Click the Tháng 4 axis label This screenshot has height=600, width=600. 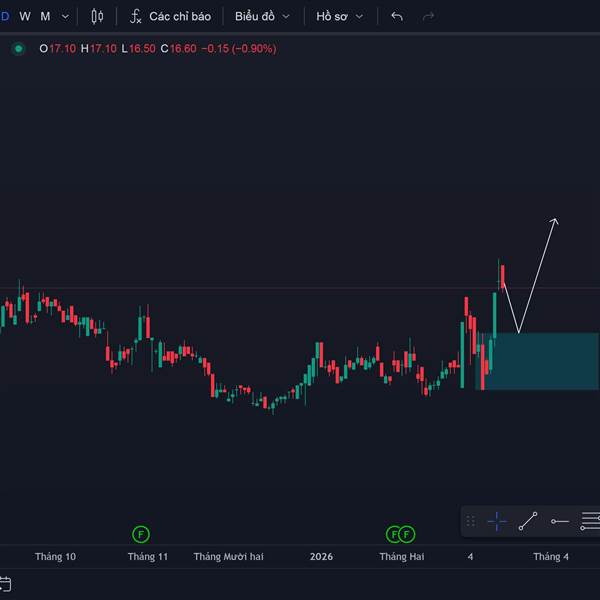551,556
